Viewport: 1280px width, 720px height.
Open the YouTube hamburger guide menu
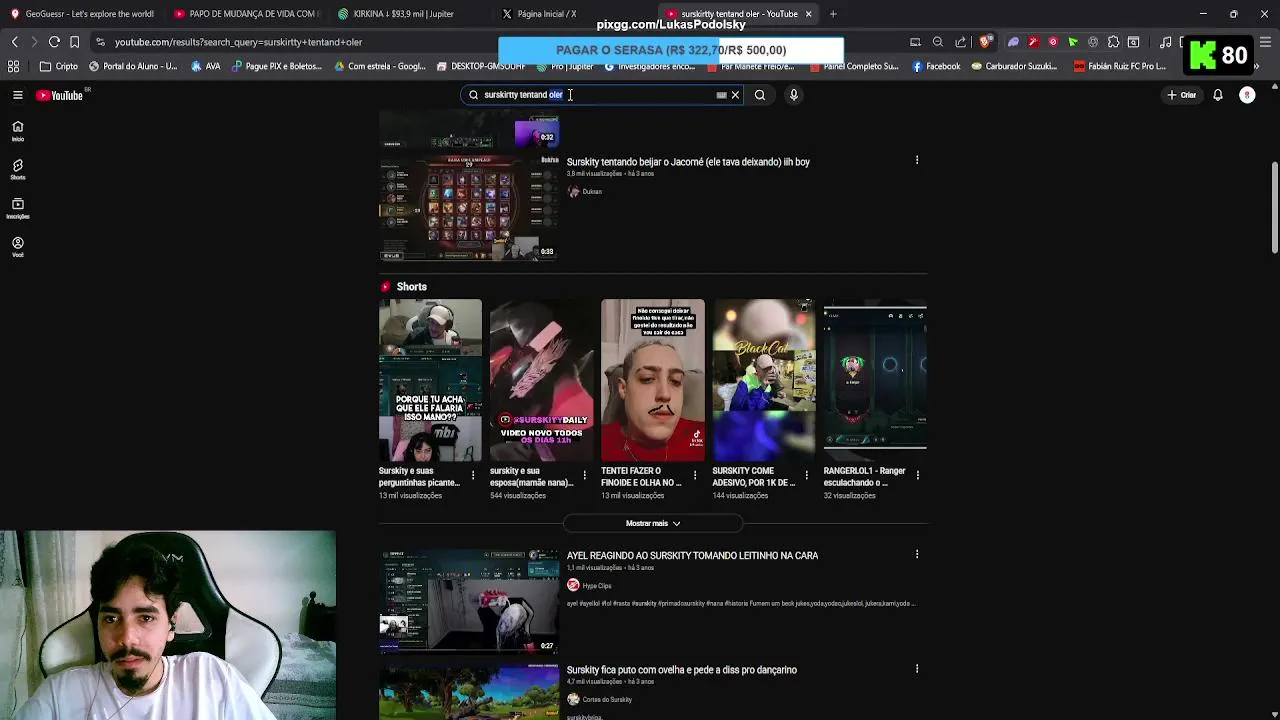pos(17,95)
